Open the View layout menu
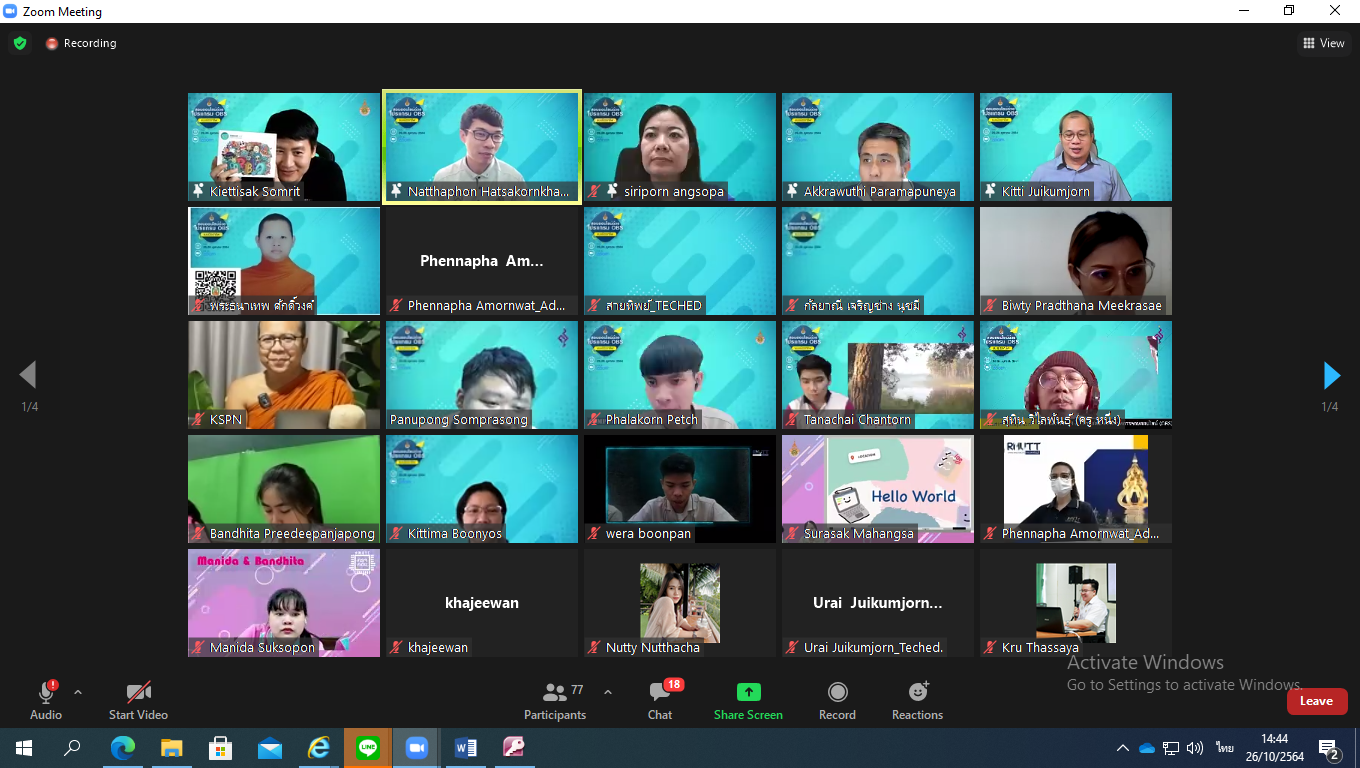The image size is (1360, 768). point(1324,43)
